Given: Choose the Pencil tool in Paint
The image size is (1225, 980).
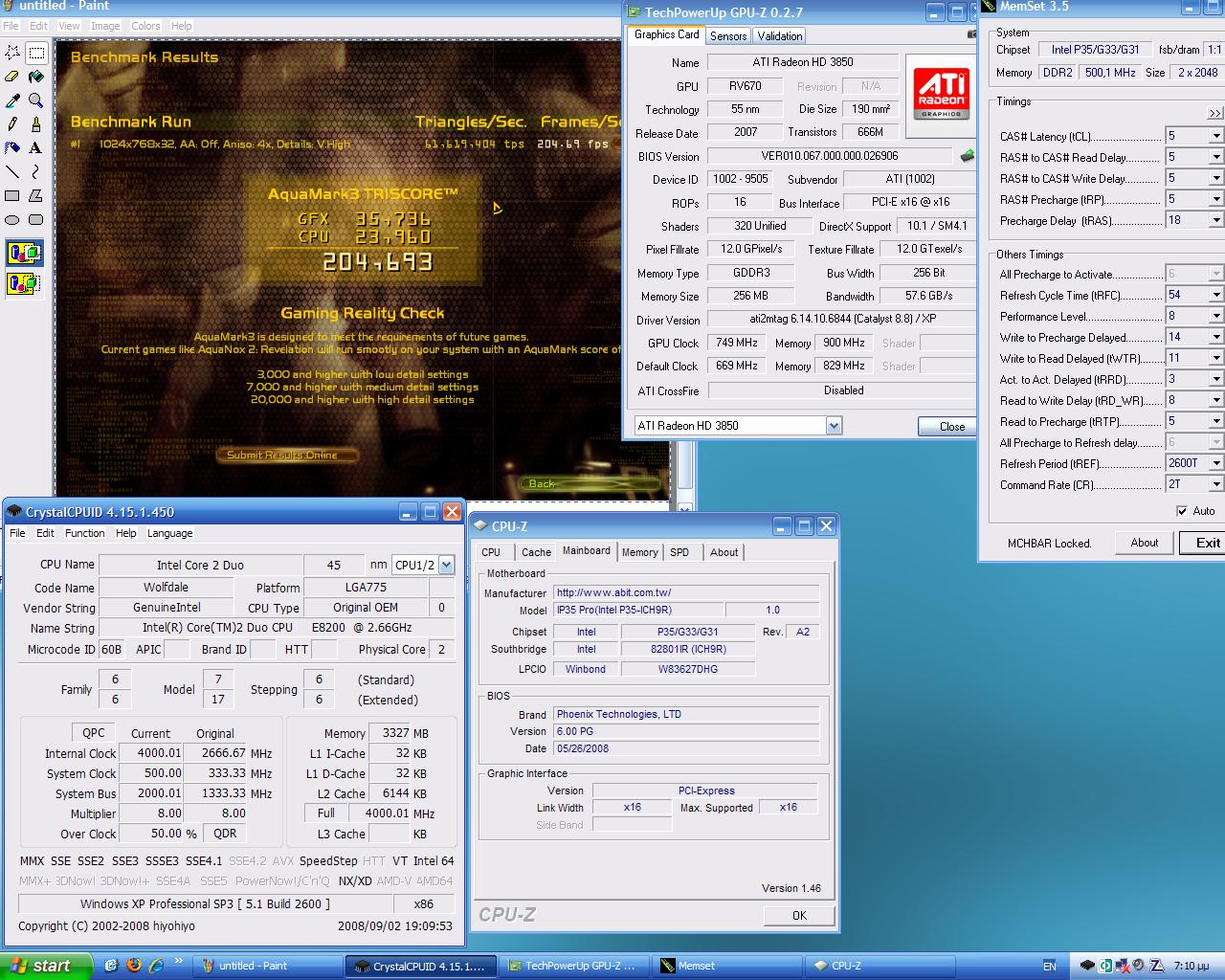Looking at the screenshot, I should (x=12, y=124).
